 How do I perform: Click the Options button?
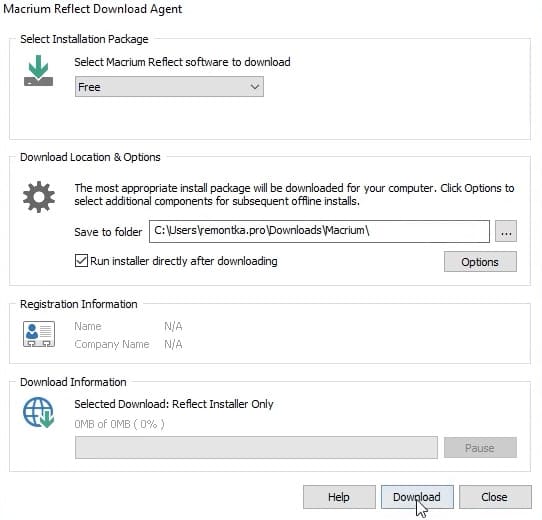pos(480,262)
